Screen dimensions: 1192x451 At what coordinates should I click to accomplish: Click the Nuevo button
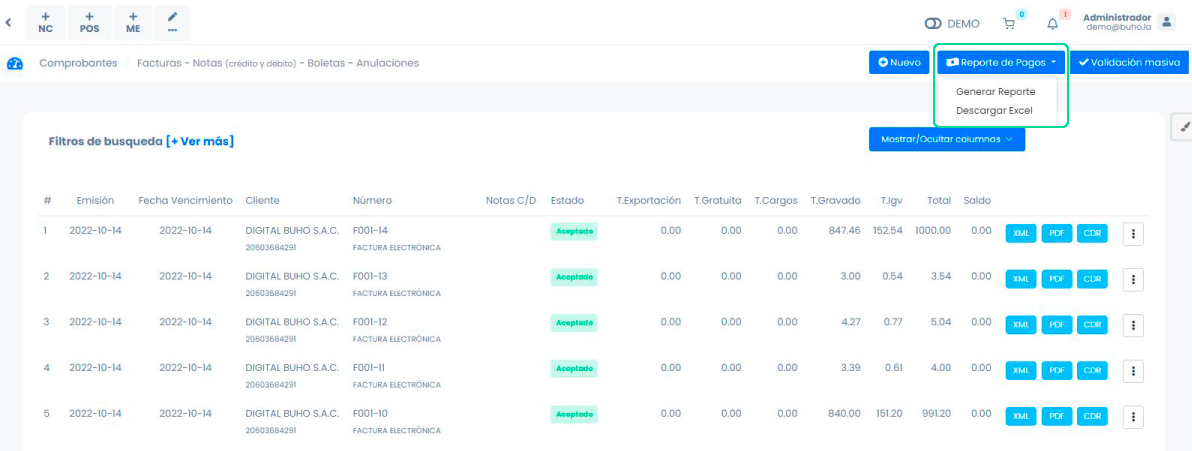click(x=899, y=62)
